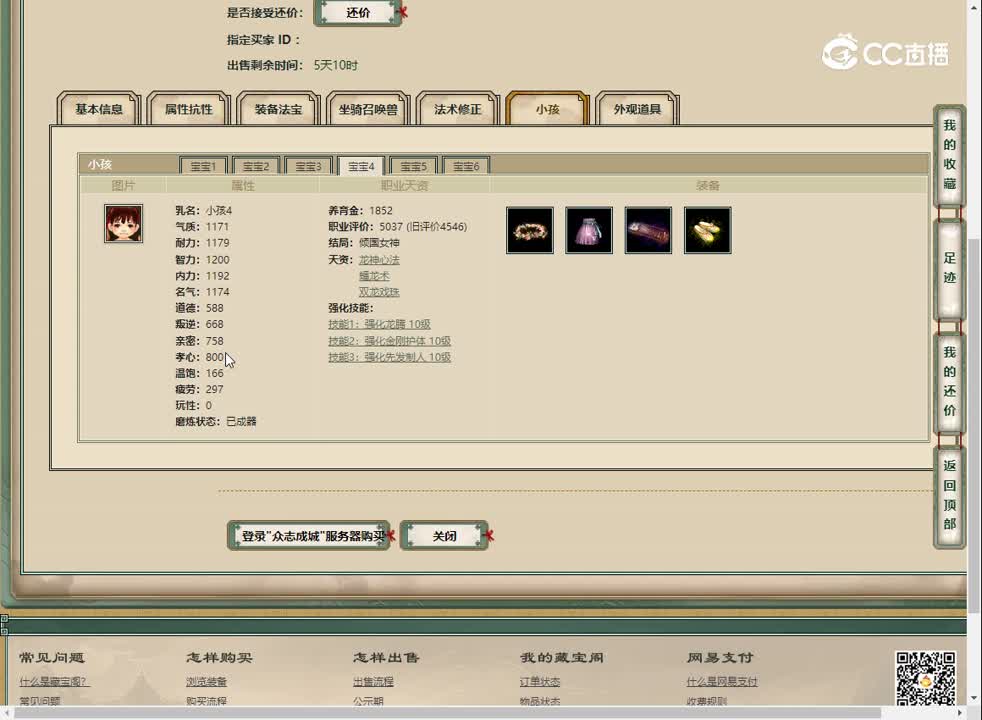The height and width of the screenshot is (720, 982).
Task: Click the pink skirt equipment icon
Action: click(x=589, y=230)
